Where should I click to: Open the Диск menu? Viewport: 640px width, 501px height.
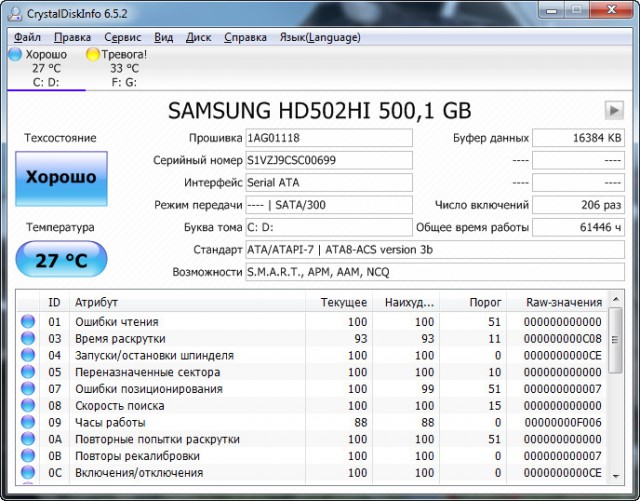pos(198,38)
